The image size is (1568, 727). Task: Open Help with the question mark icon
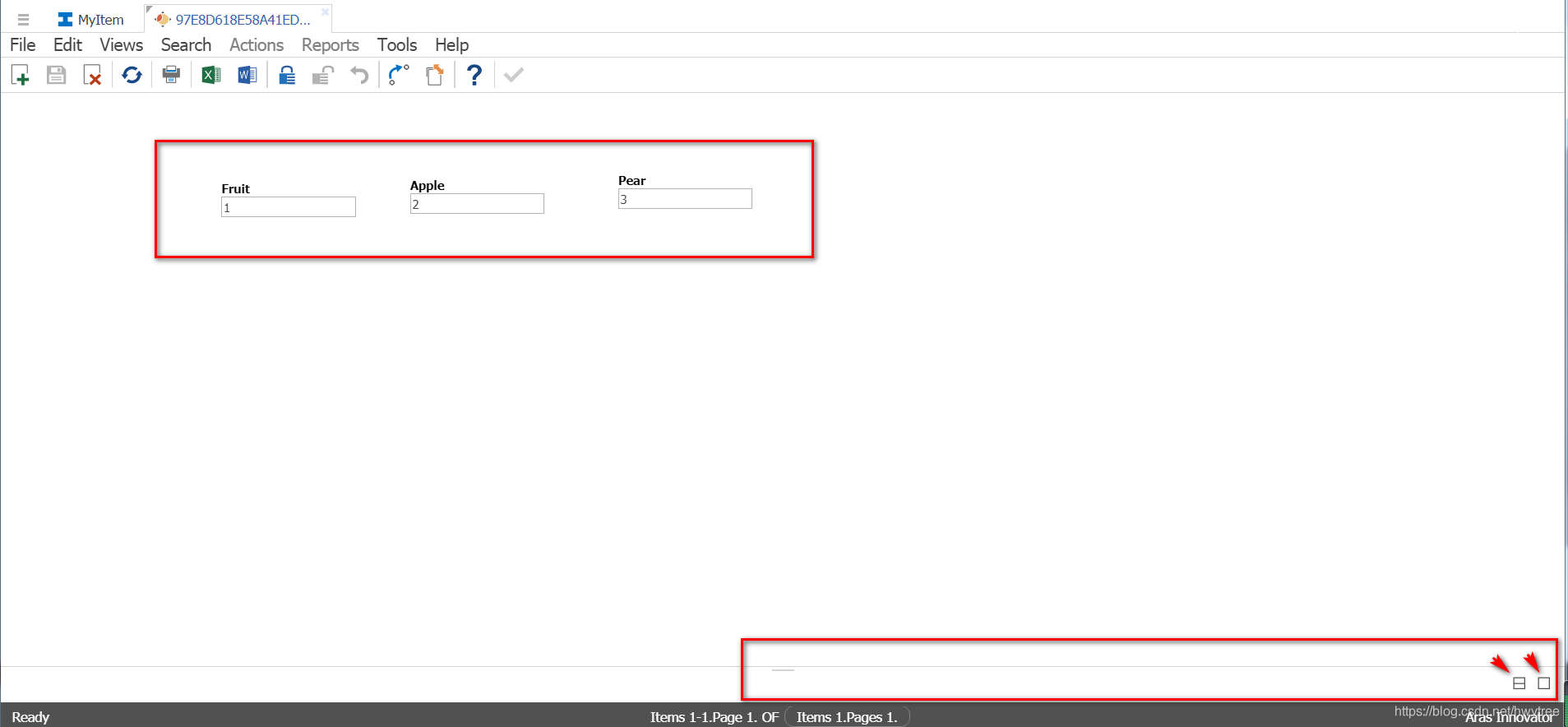(x=474, y=76)
